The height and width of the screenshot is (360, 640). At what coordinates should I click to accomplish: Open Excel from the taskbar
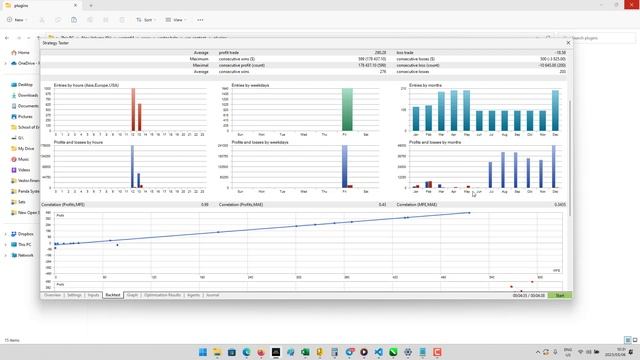click(305, 352)
